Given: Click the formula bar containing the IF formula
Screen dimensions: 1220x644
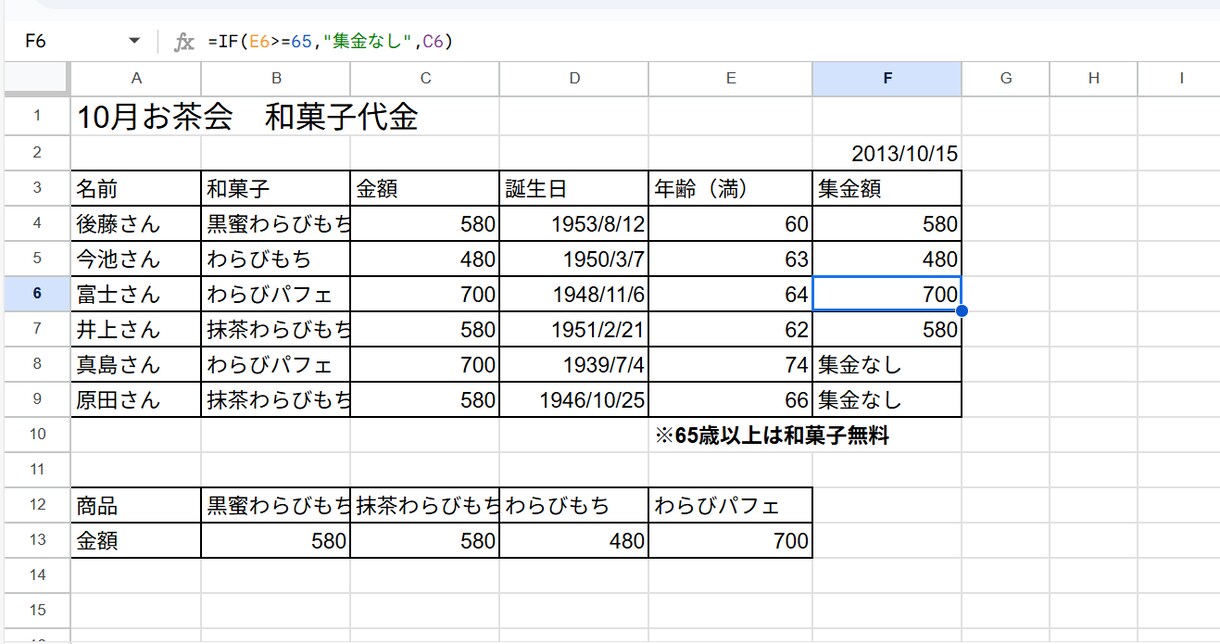Looking at the screenshot, I should (700, 41).
